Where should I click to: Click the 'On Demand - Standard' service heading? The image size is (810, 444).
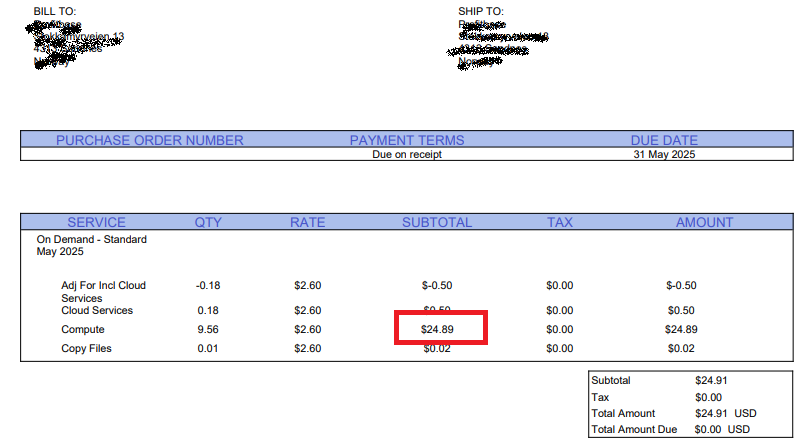coord(92,240)
